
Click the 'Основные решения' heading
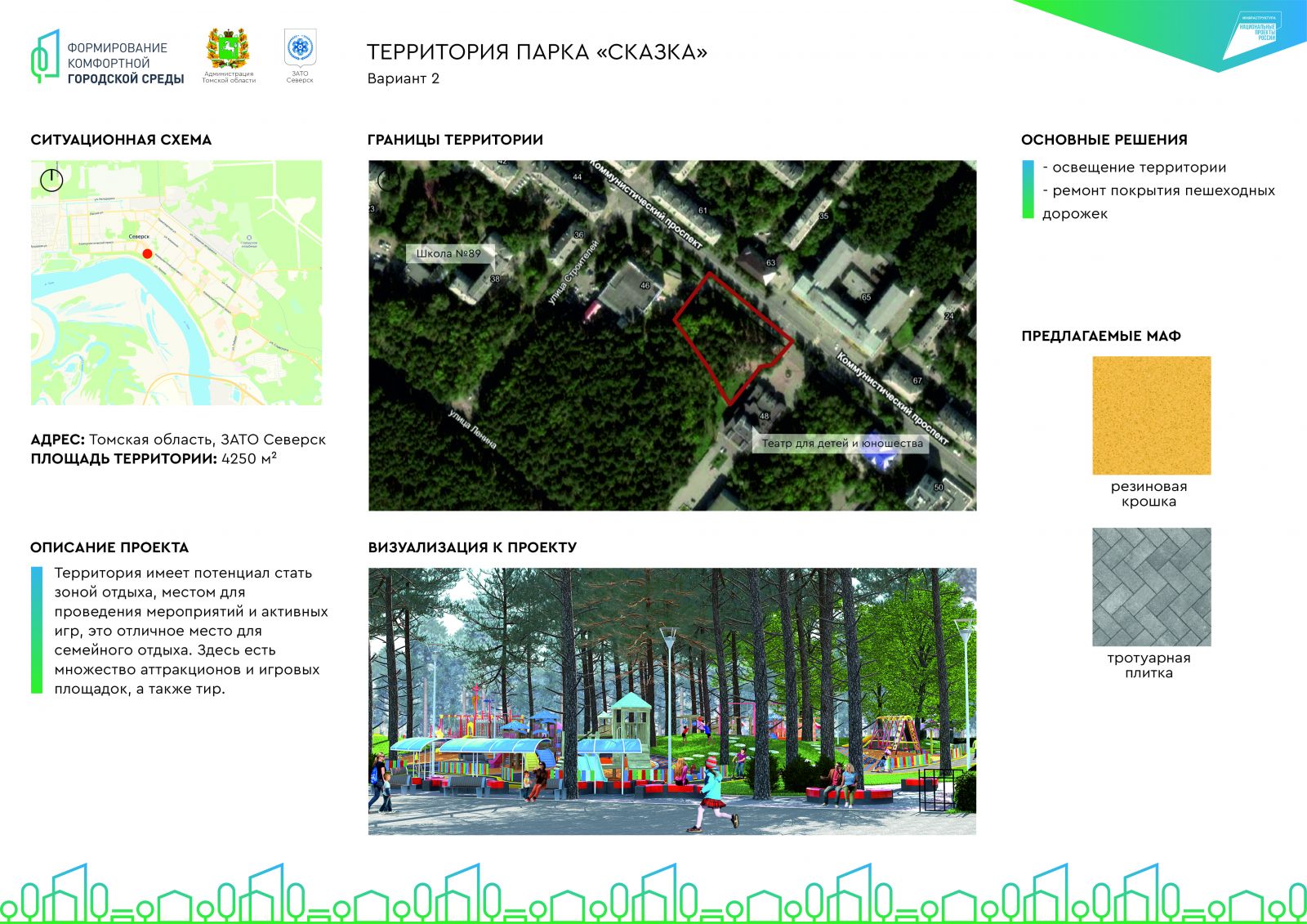(1104, 140)
